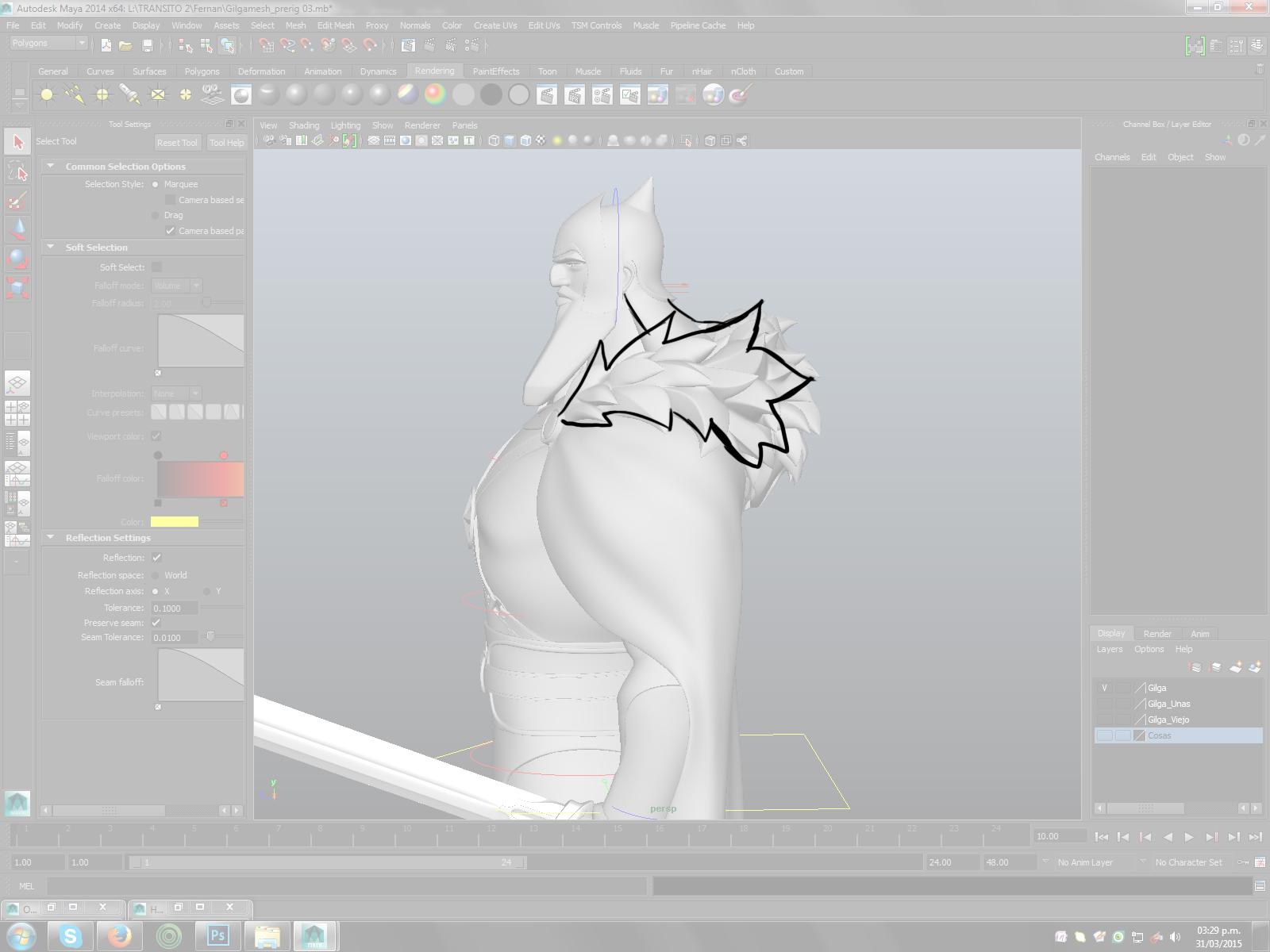Open the Edit Mesh menu

tap(335, 25)
